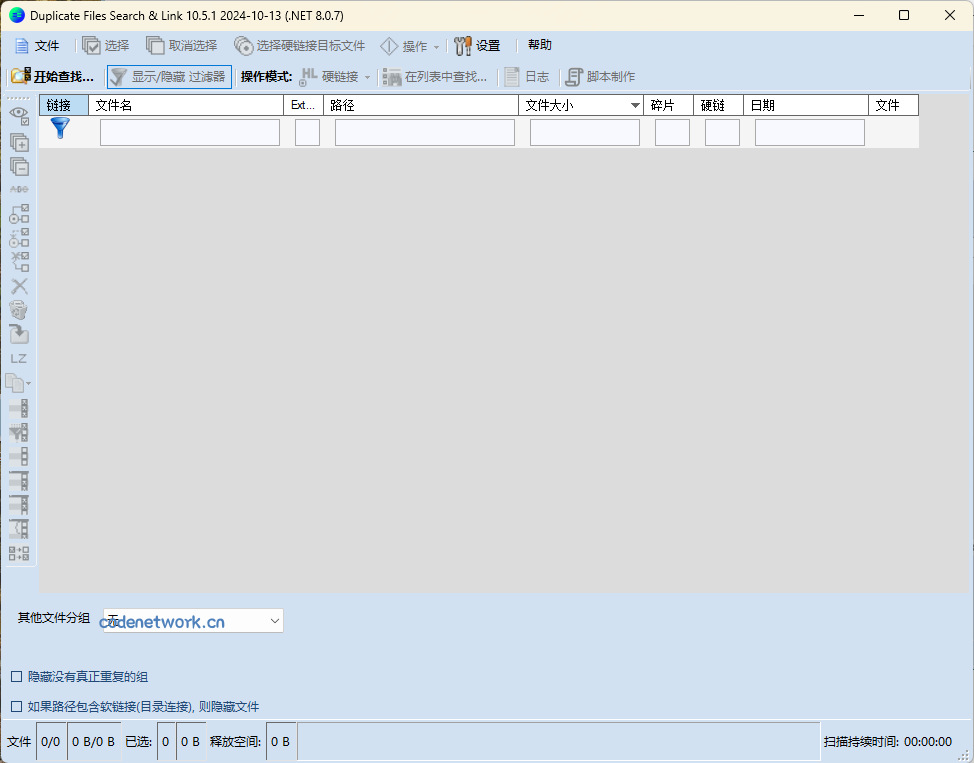This screenshot has height=763, width=974.
Task: Click the eye visibility icon atop left sidebar
Action: [18, 114]
